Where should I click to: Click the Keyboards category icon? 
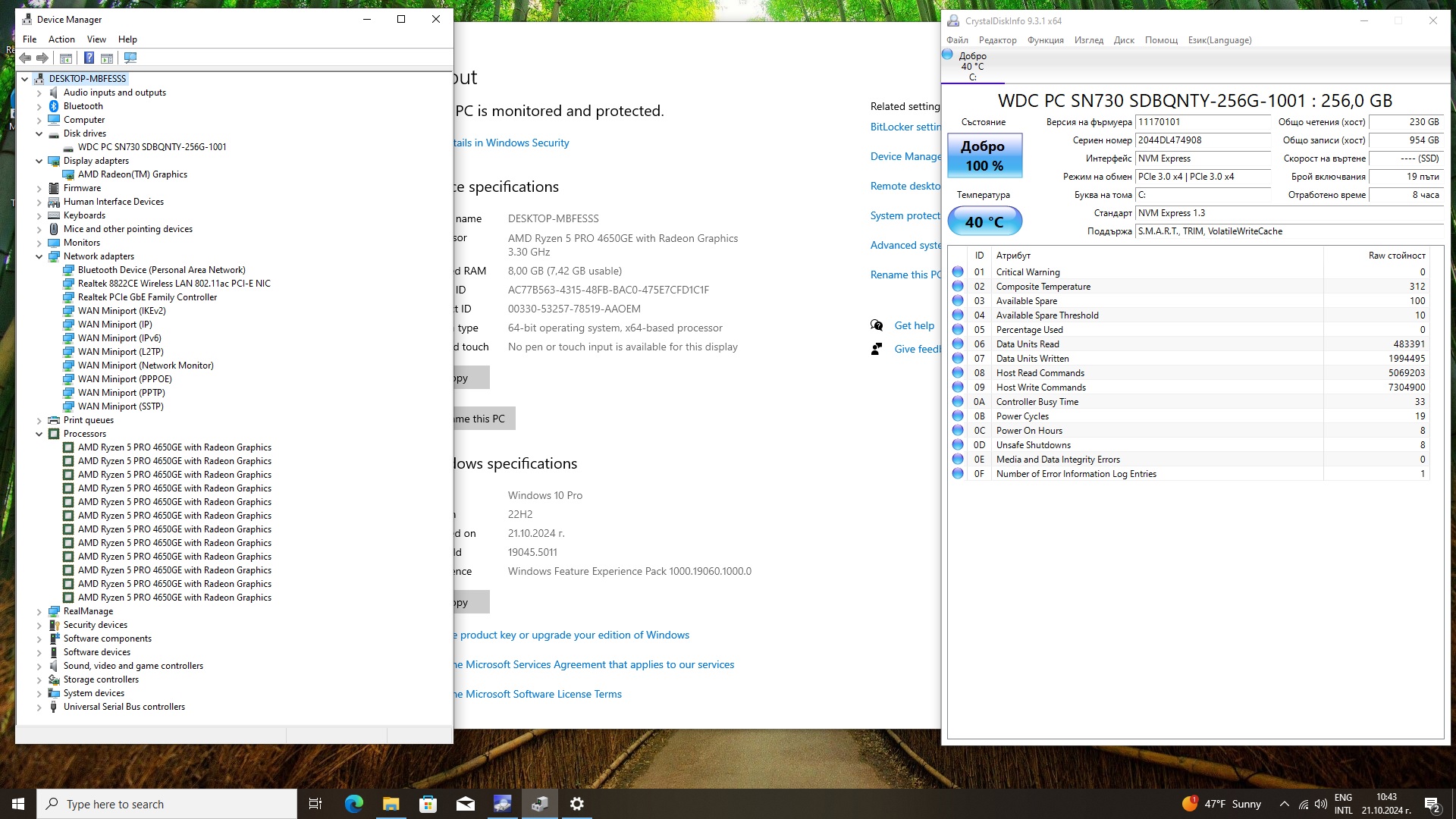[x=54, y=215]
